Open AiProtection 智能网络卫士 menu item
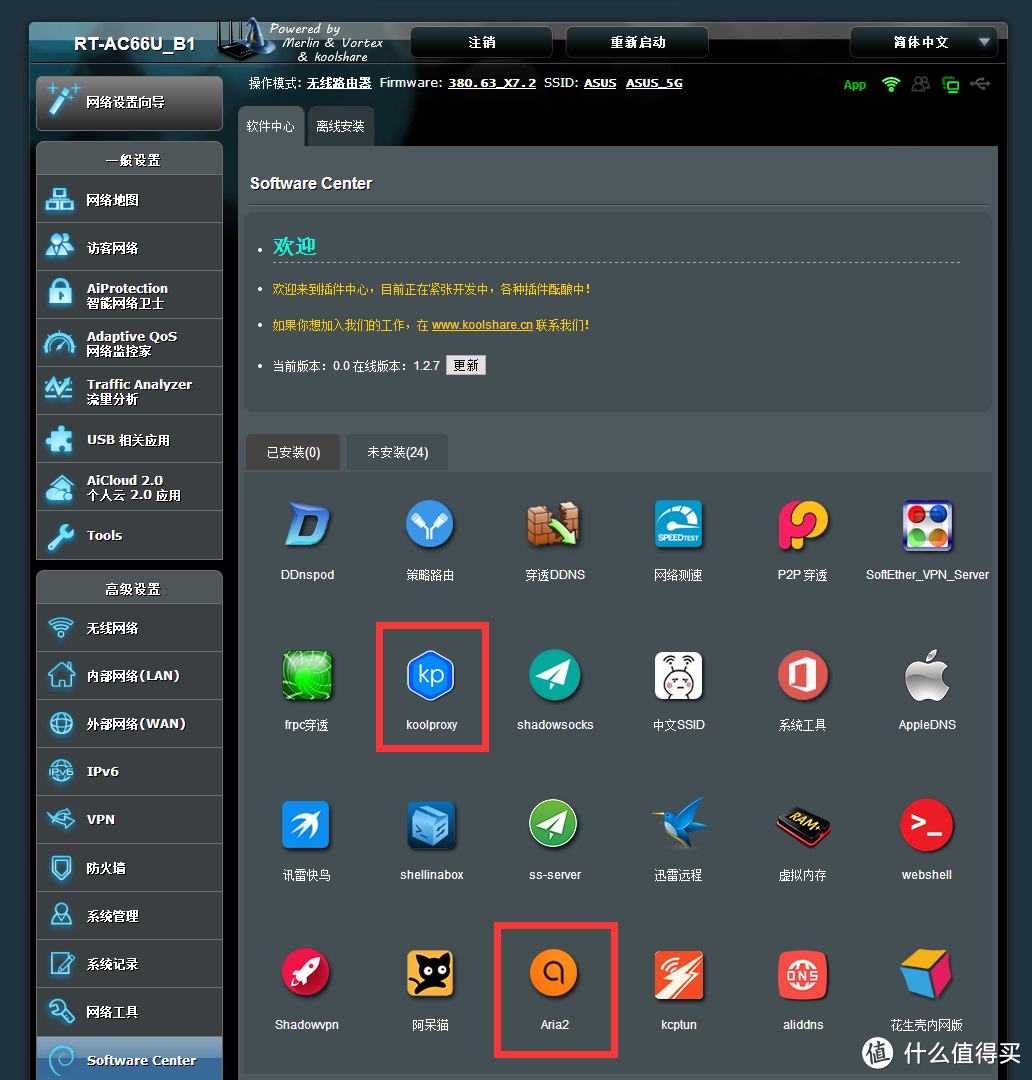 pos(130,295)
